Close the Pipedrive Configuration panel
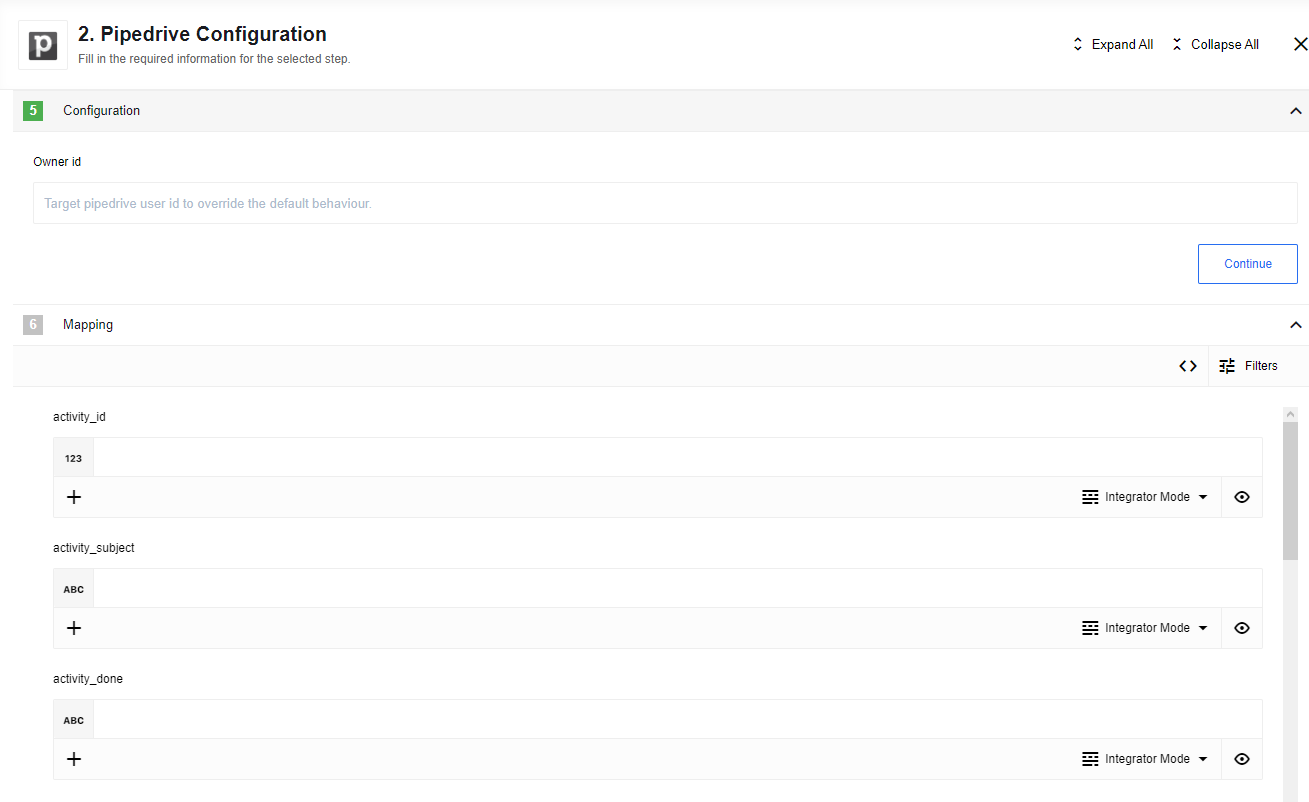The image size is (1309, 802). [1300, 44]
